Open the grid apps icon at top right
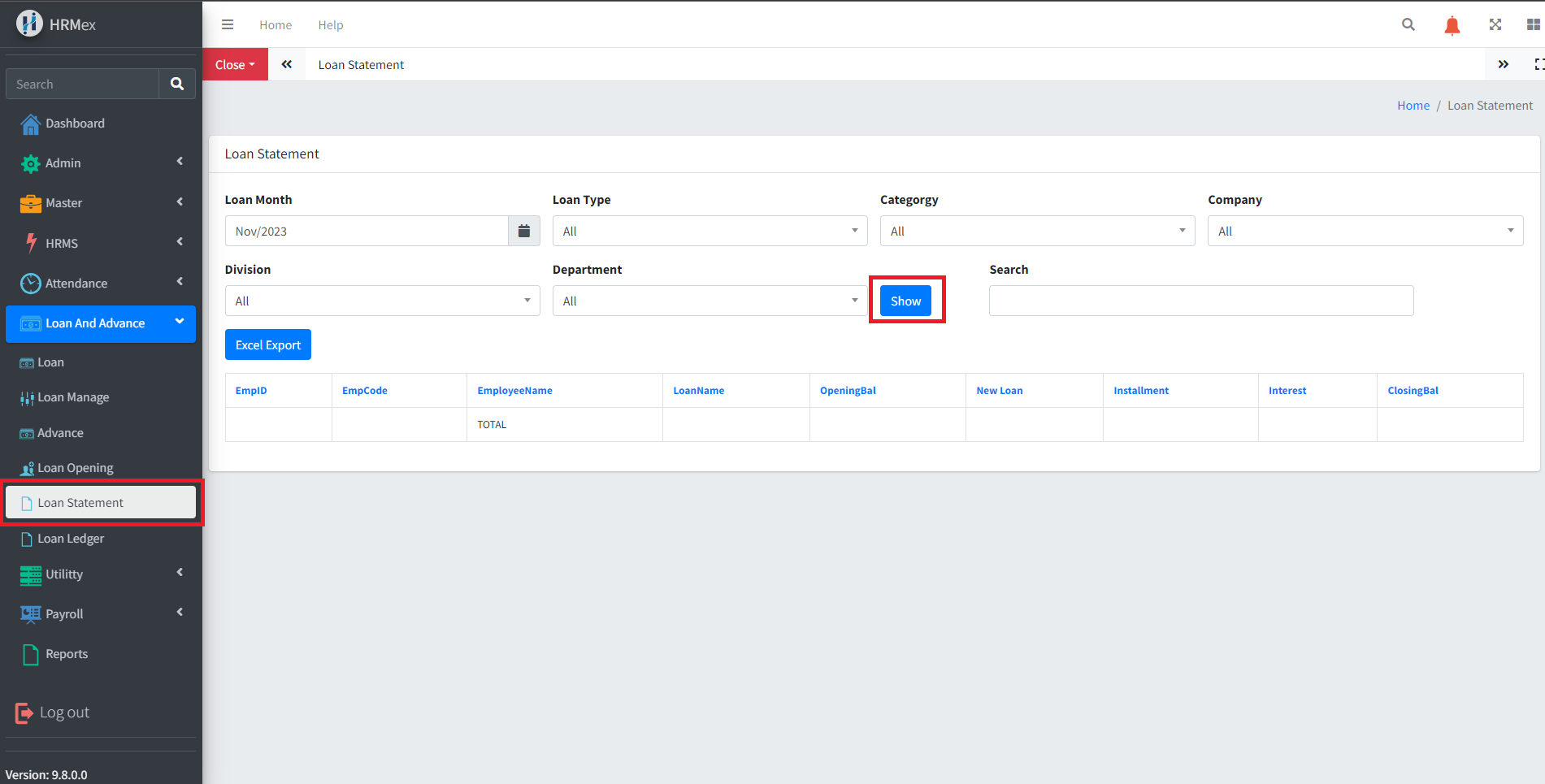Image resolution: width=1545 pixels, height=784 pixels. coord(1533,25)
